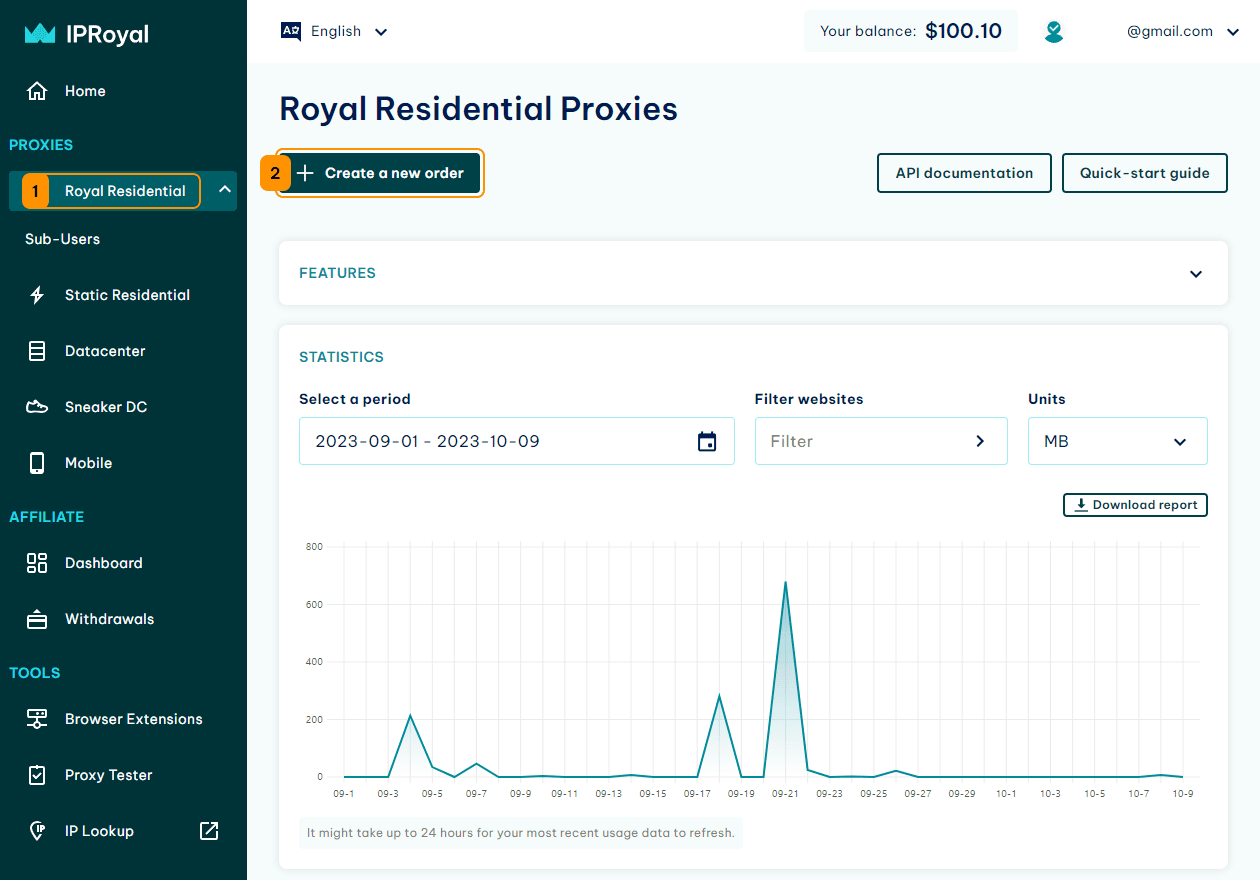Image resolution: width=1260 pixels, height=880 pixels.
Task: Click the balance $100.10 display
Action: tap(911, 31)
